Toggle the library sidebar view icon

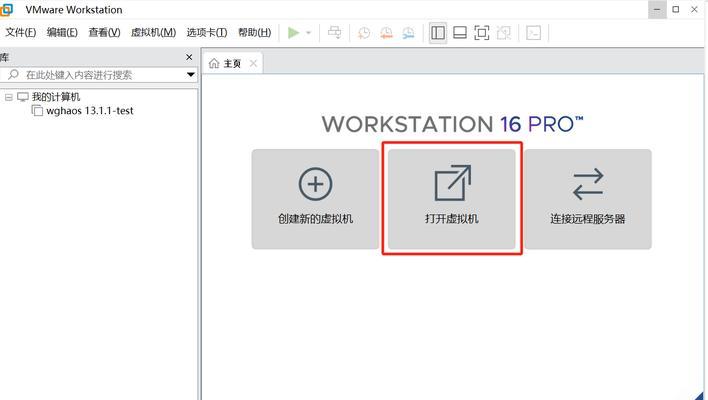[x=438, y=33]
